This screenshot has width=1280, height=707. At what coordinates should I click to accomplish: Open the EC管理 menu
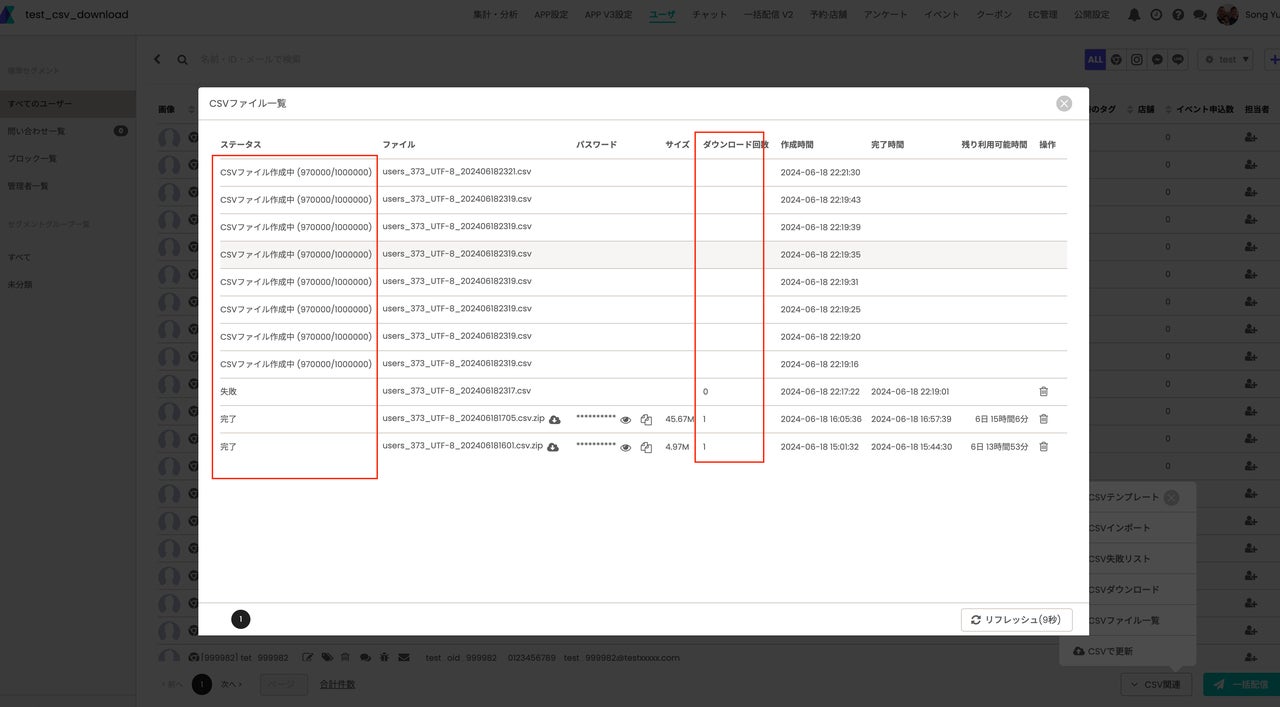[1042, 15]
